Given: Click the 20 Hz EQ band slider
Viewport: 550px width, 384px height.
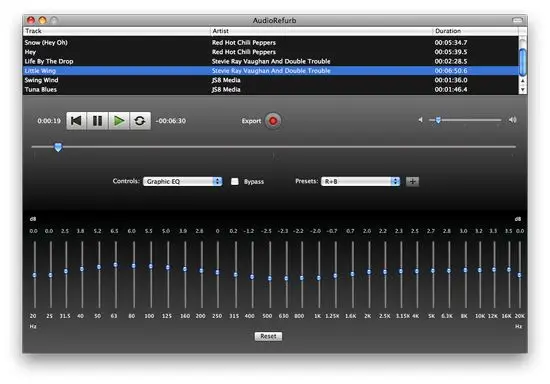Looking at the screenshot, I should point(34,275).
